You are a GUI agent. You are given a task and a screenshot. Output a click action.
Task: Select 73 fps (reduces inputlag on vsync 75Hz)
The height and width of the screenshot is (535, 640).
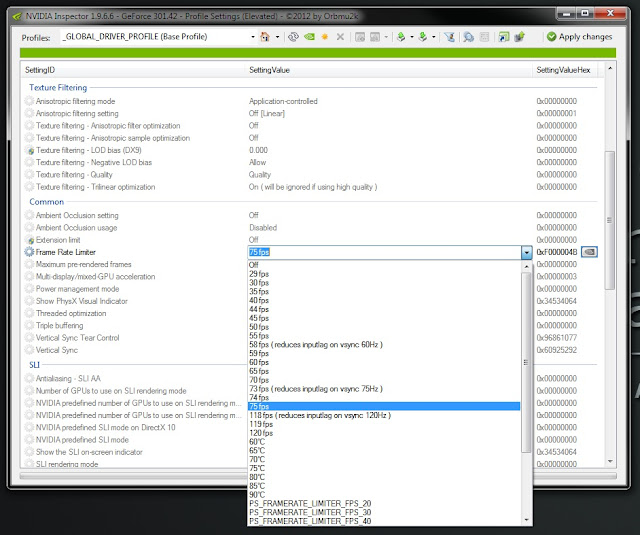point(384,389)
